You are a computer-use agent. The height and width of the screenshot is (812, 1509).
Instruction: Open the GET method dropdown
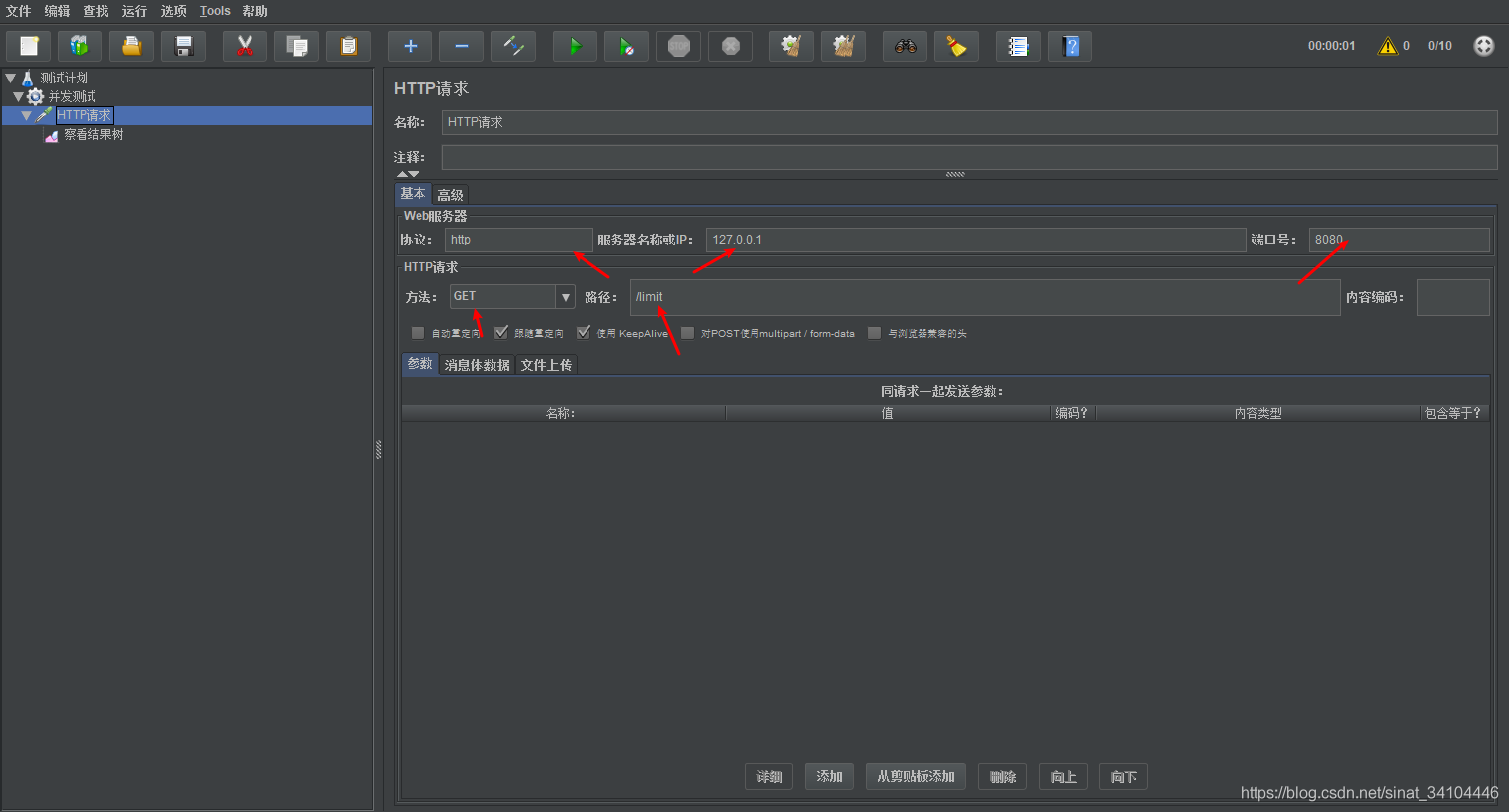565,296
